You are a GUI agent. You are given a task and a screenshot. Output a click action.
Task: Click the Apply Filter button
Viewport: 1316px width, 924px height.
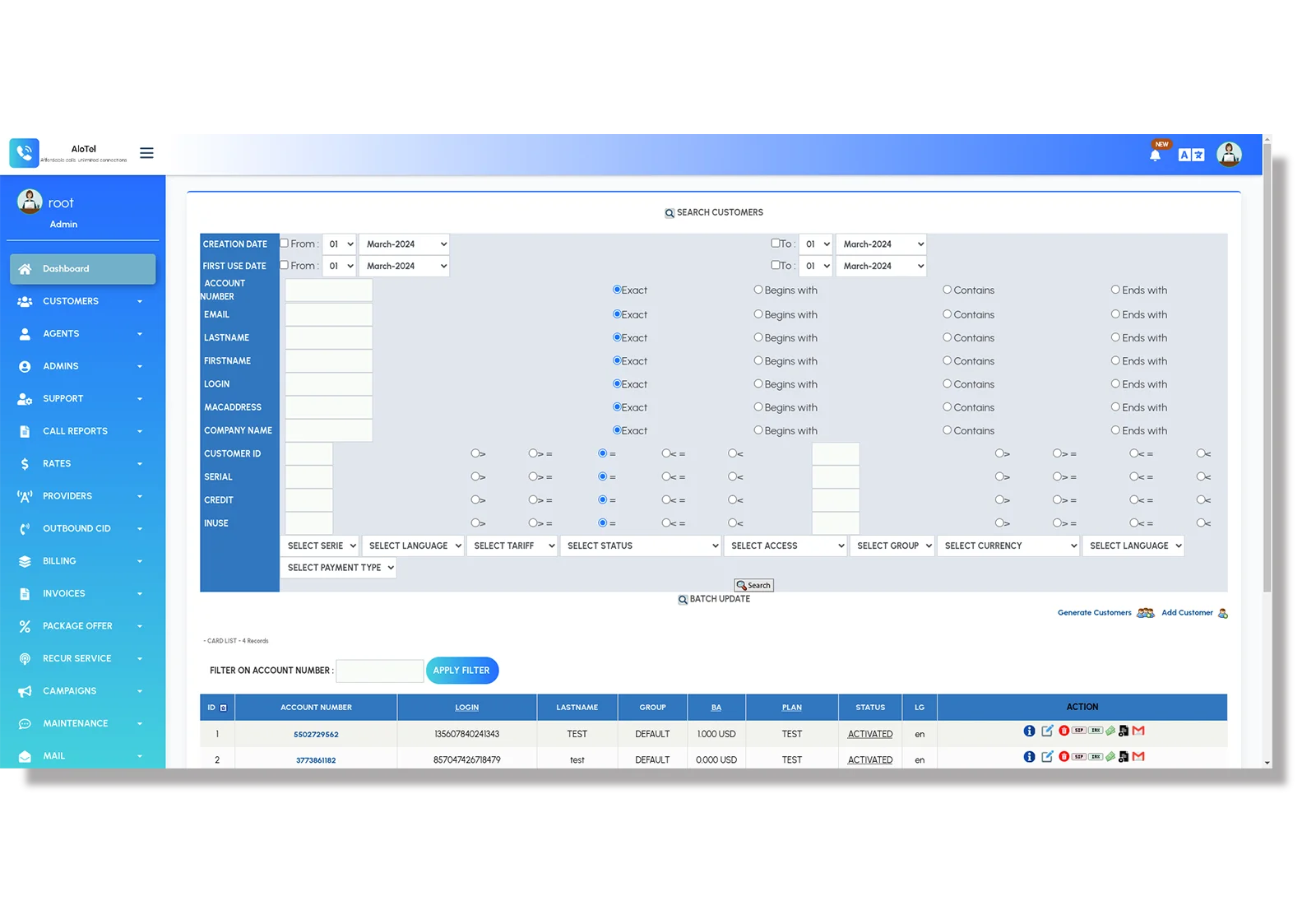462,671
